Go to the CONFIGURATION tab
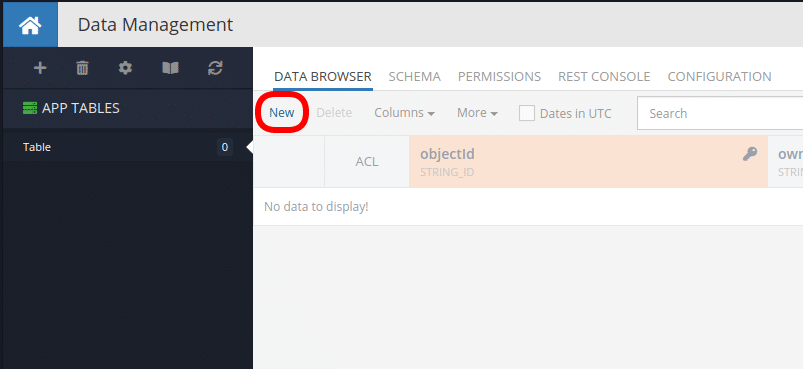 pyautogui.click(x=720, y=77)
